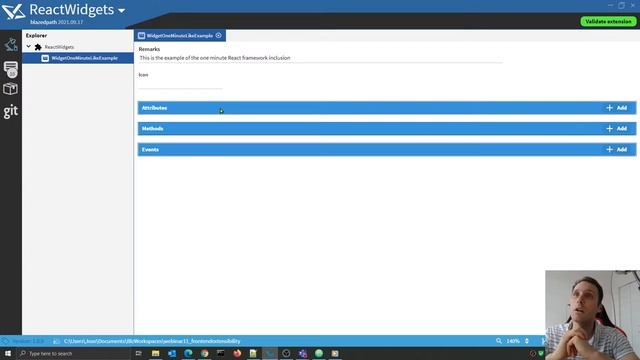Add a new event
The height and width of the screenshot is (360, 640).
pyautogui.click(x=616, y=149)
